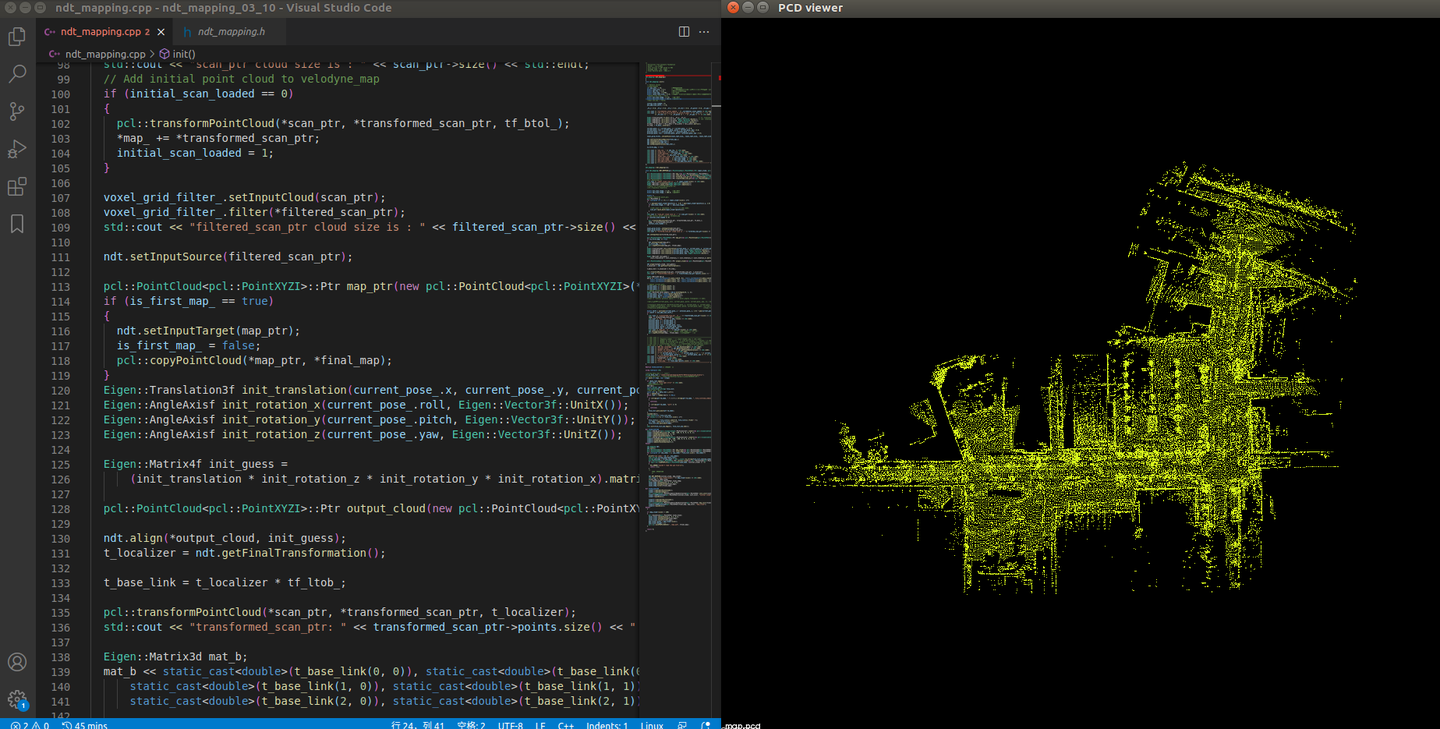1440x729 pixels.
Task: Click the 45 mins time tracker status
Action: coord(84,724)
